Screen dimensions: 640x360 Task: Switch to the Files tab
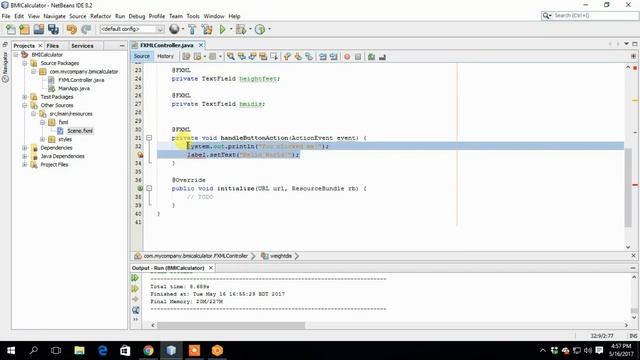[53, 46]
